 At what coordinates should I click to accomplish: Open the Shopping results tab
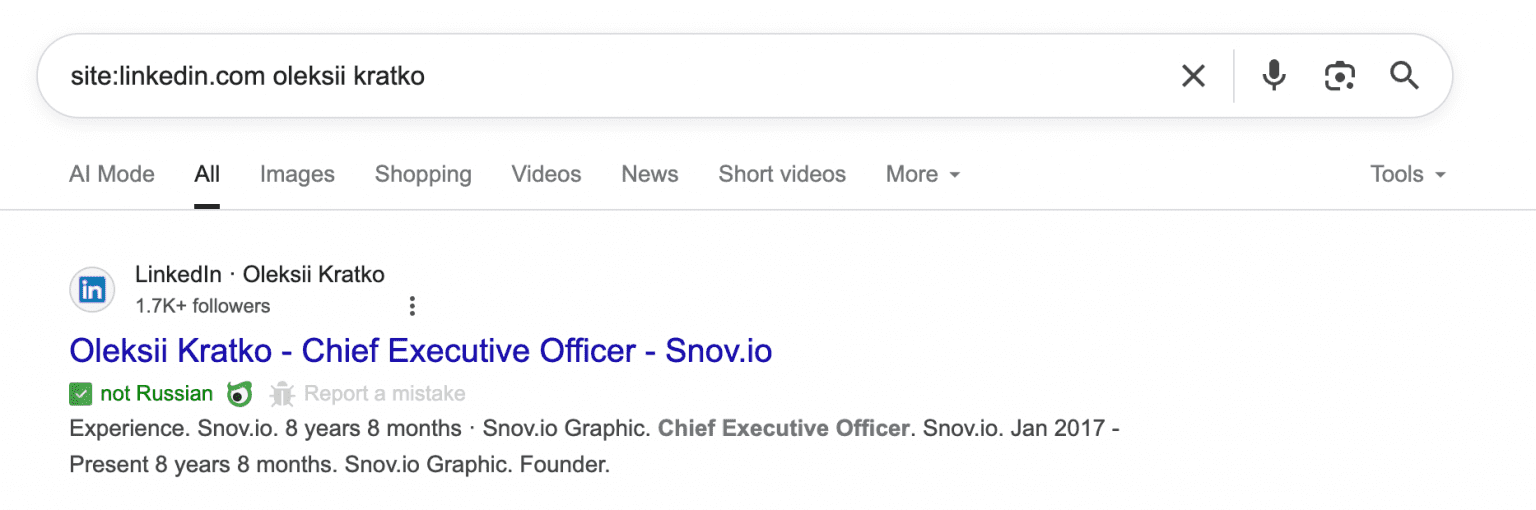click(423, 174)
